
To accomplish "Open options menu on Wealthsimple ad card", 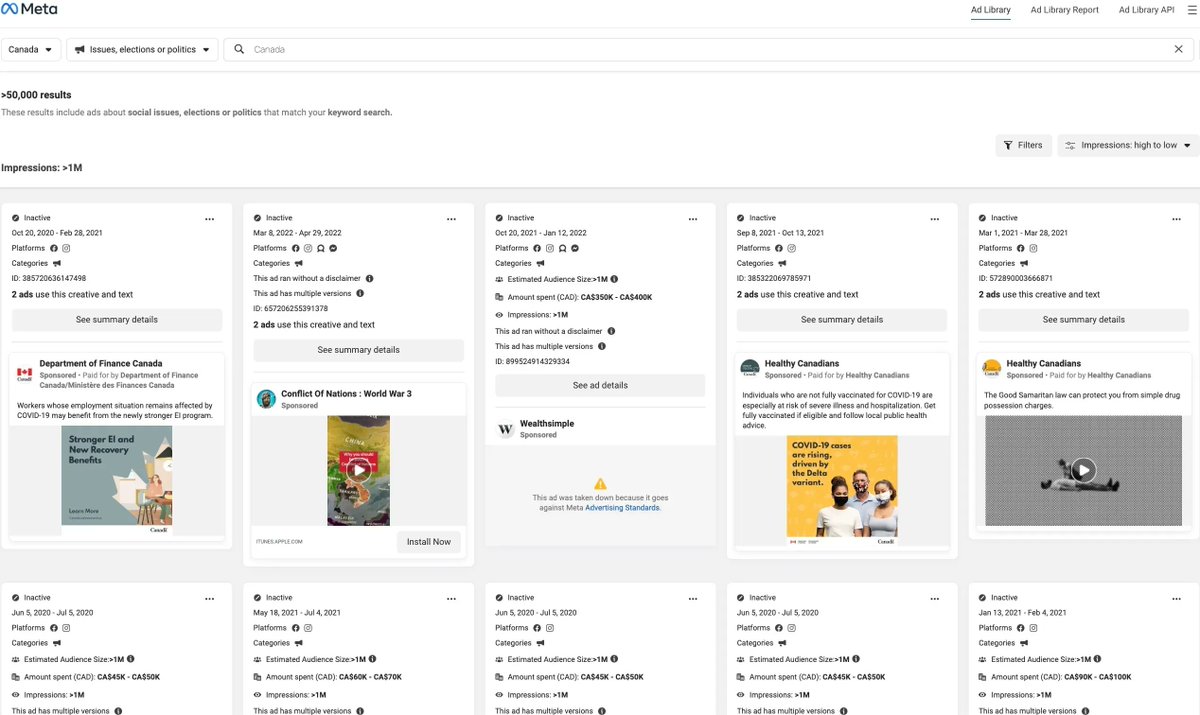I will tap(693, 218).
